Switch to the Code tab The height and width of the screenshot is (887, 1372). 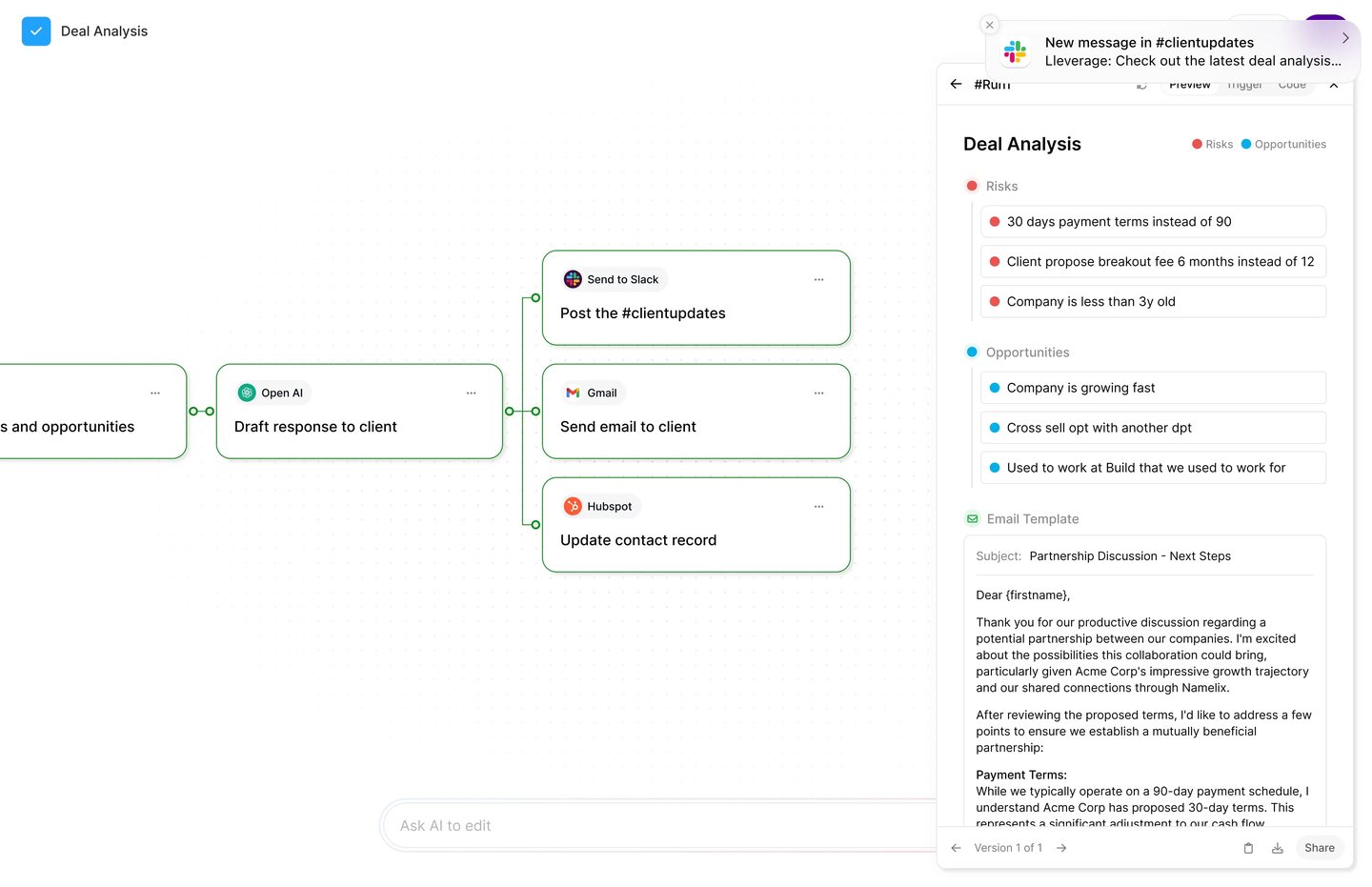pyautogui.click(x=1292, y=85)
